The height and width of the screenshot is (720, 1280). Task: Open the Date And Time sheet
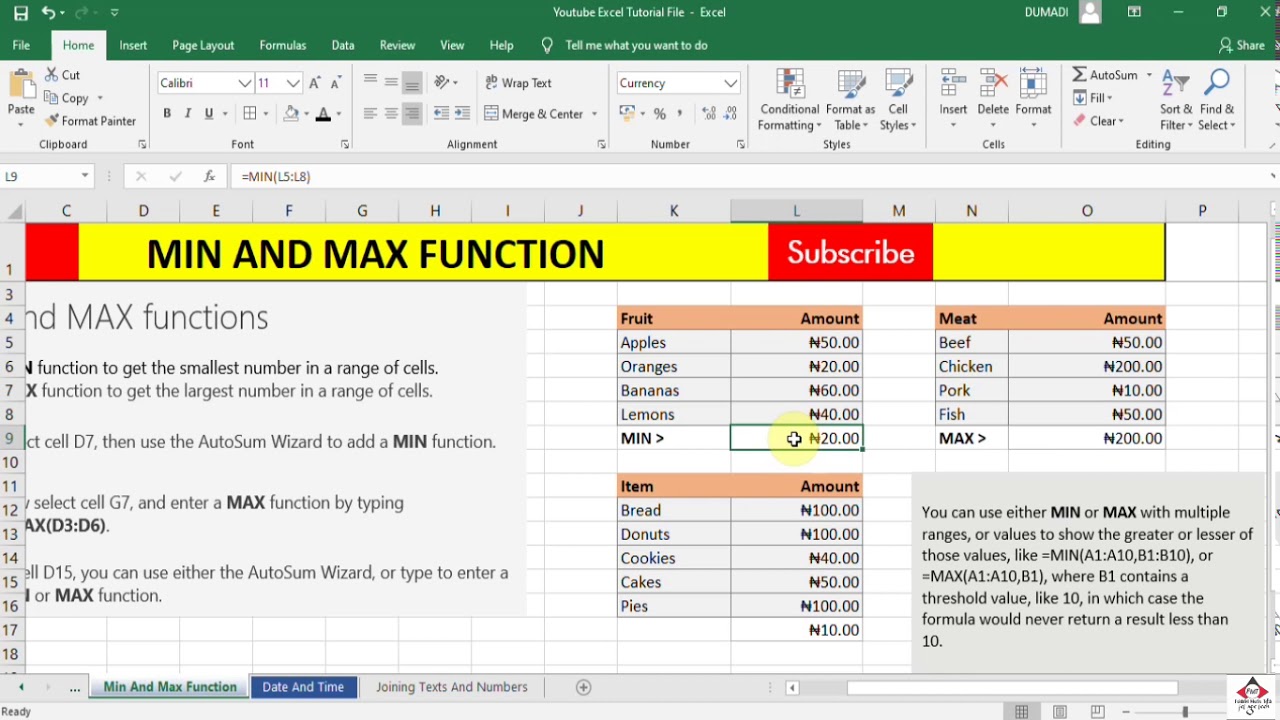(303, 687)
